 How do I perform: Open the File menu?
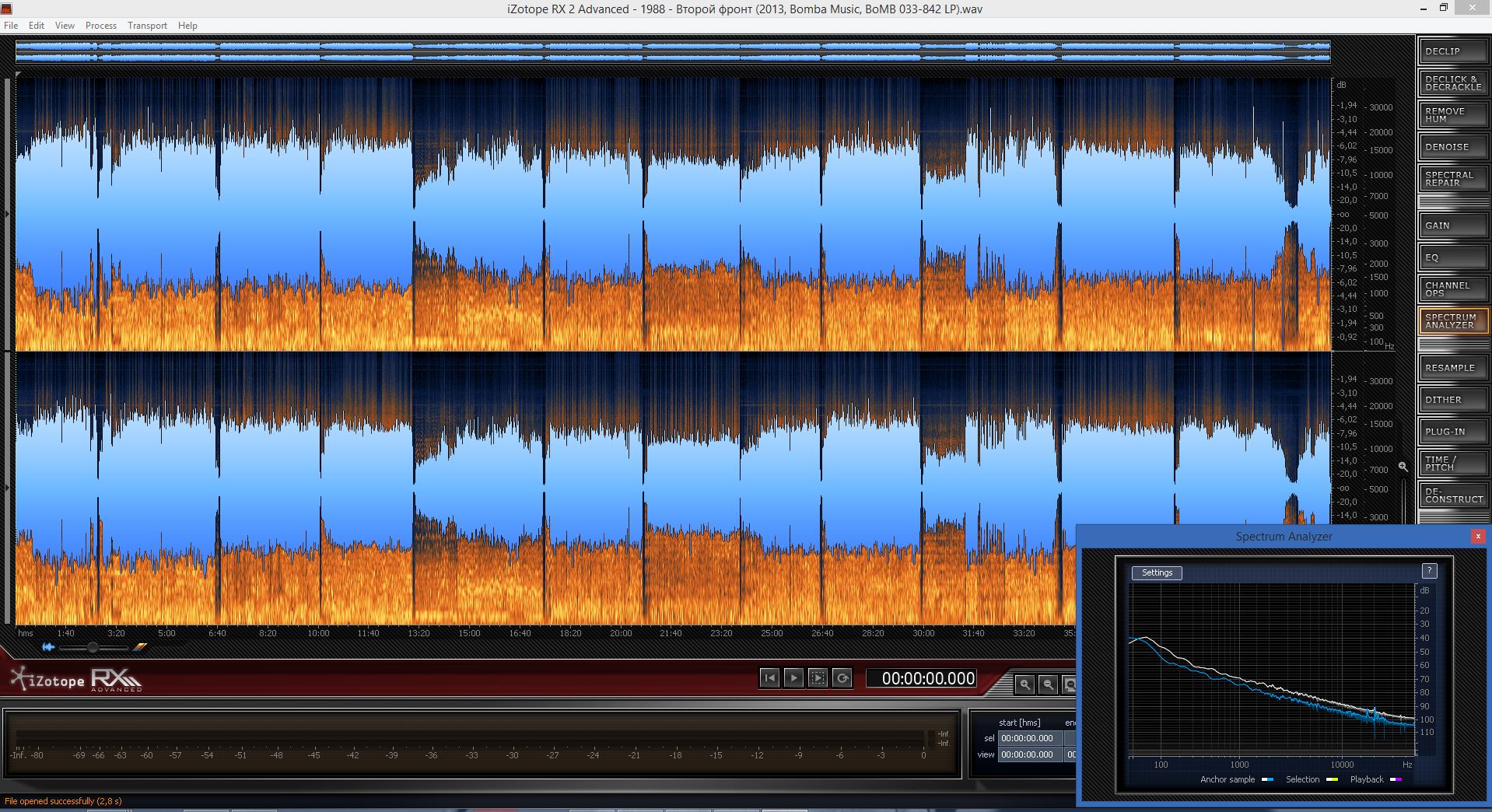pyautogui.click(x=11, y=26)
